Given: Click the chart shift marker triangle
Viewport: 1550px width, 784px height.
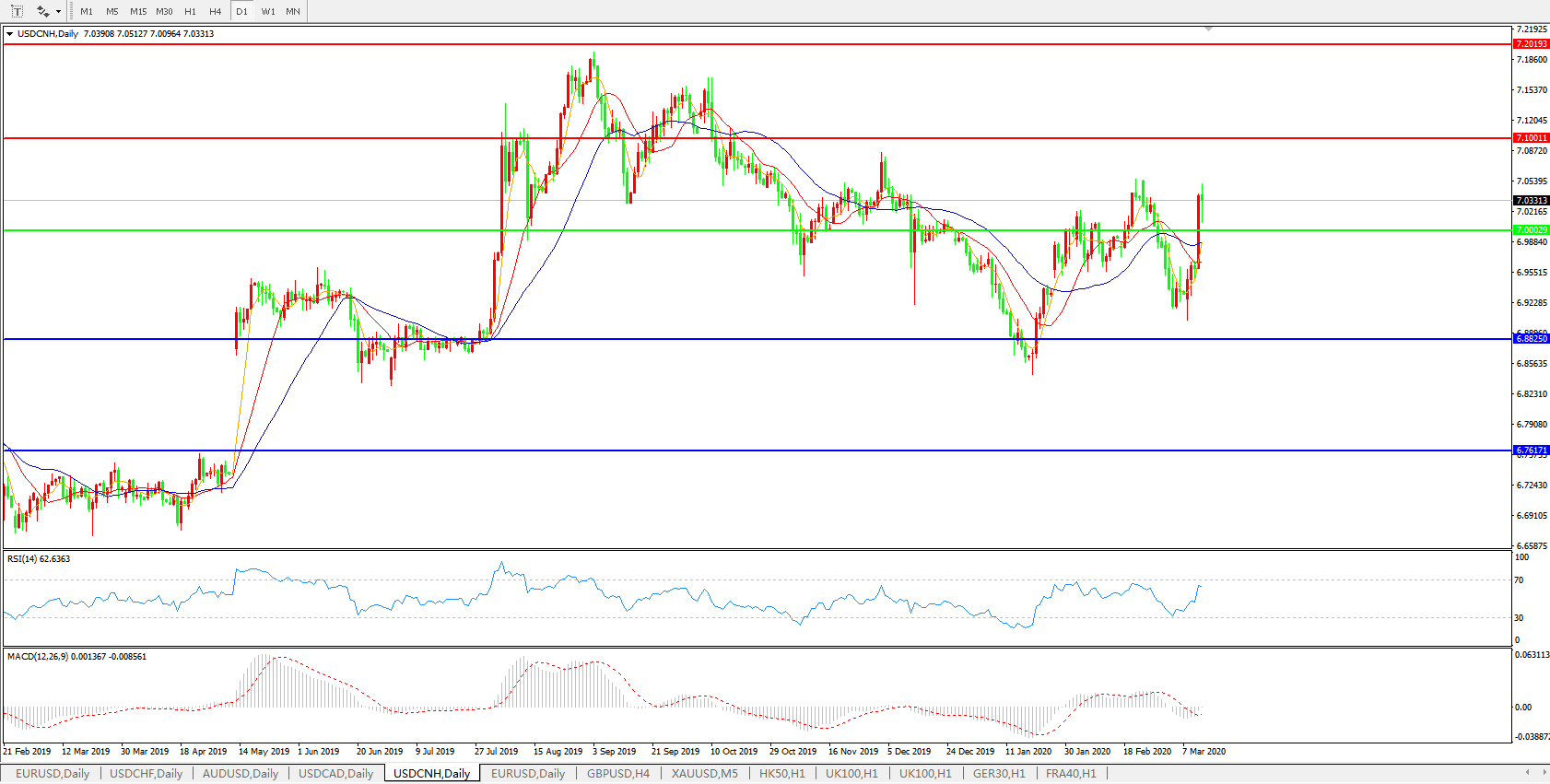Looking at the screenshot, I should [x=1208, y=29].
